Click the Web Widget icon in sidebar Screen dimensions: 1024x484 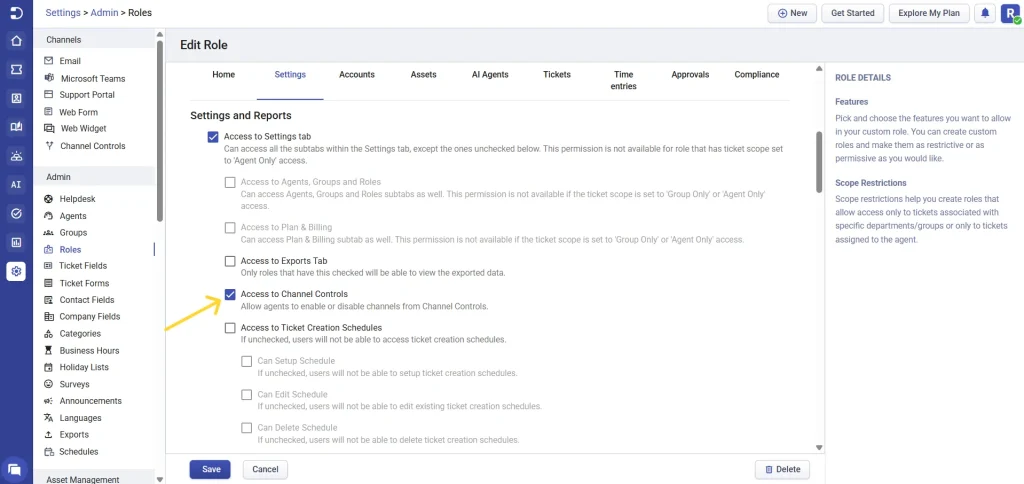[x=48, y=129]
